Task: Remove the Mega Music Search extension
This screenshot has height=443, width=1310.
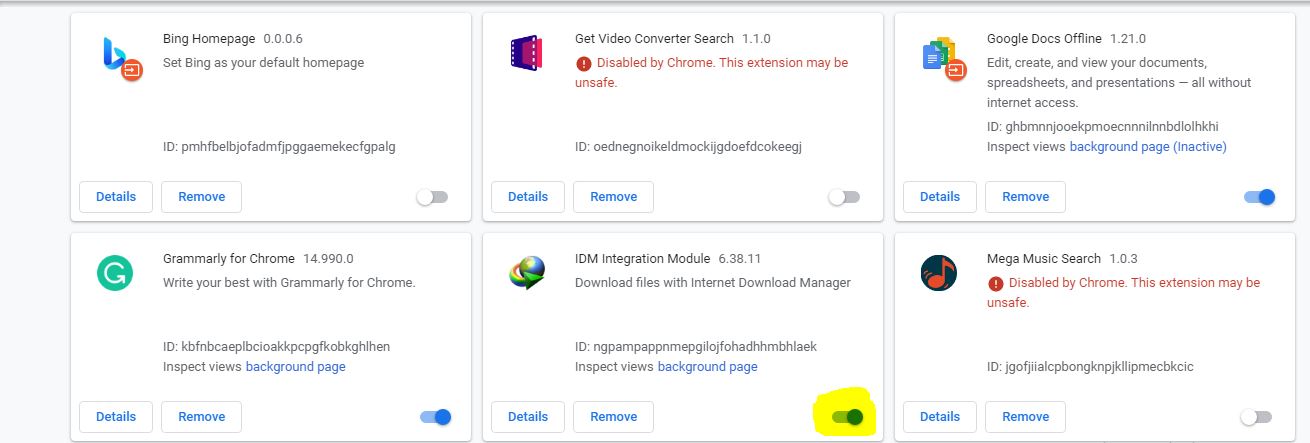Action: point(1025,417)
